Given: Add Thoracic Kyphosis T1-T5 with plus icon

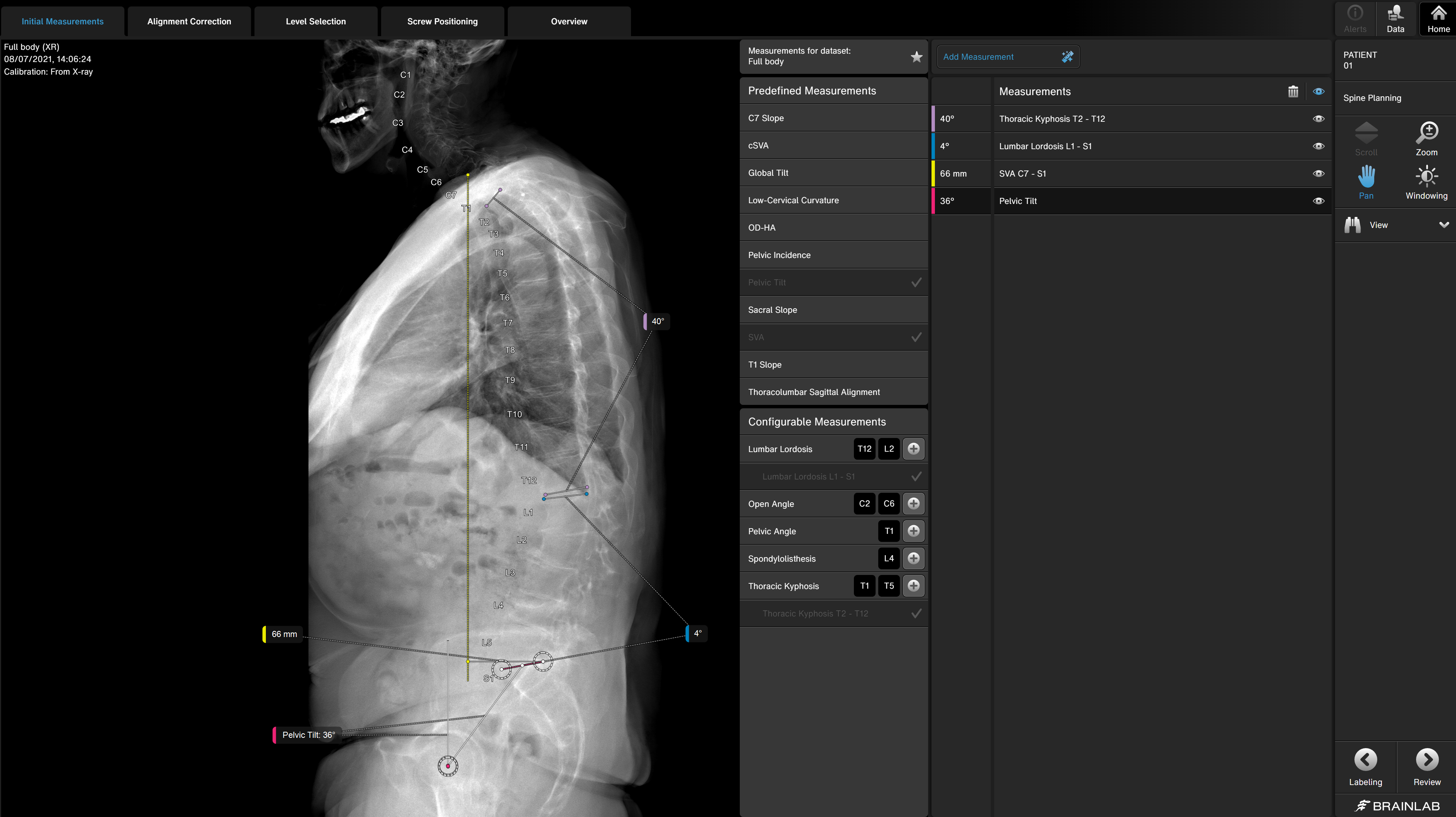Looking at the screenshot, I should [x=913, y=586].
